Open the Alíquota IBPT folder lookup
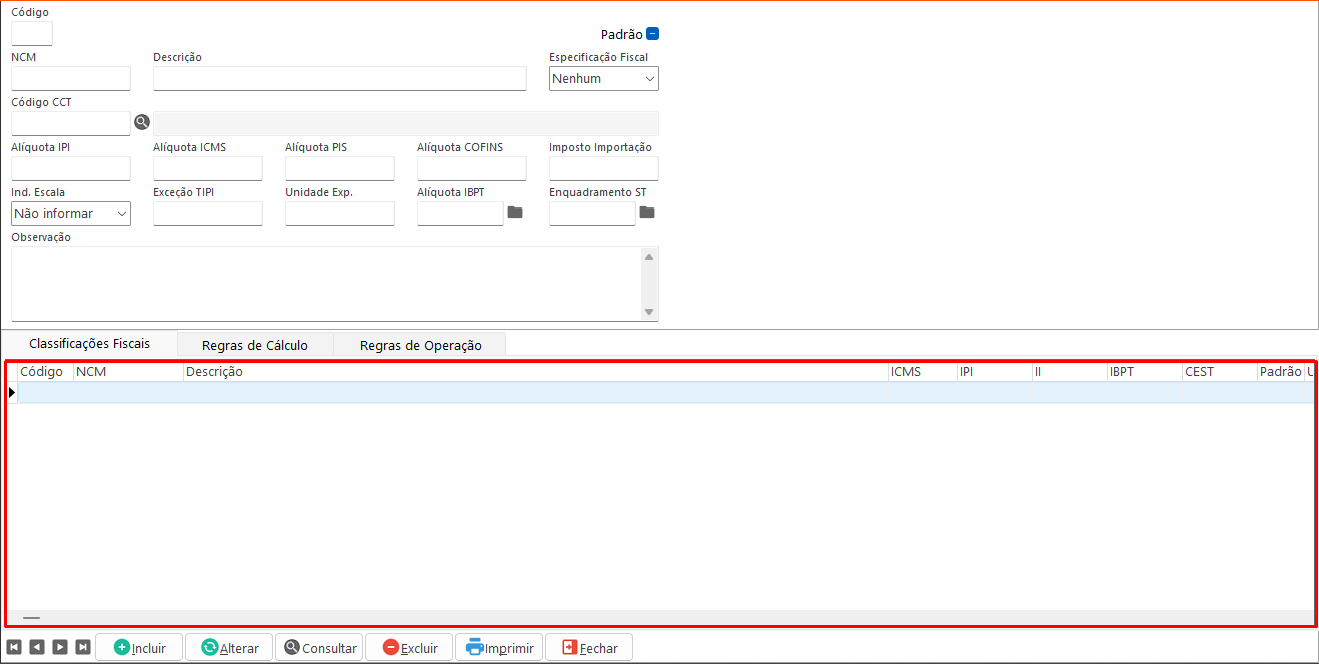The width and height of the screenshot is (1319, 664). 515,212
